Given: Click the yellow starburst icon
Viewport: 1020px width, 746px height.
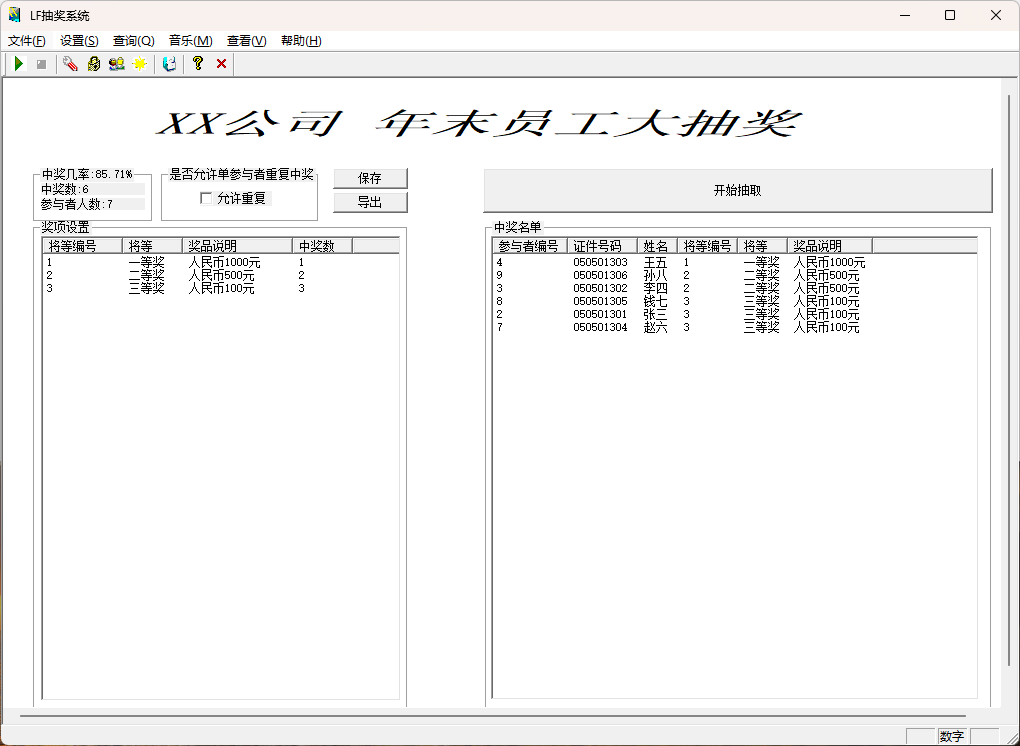Looking at the screenshot, I should tap(140, 64).
